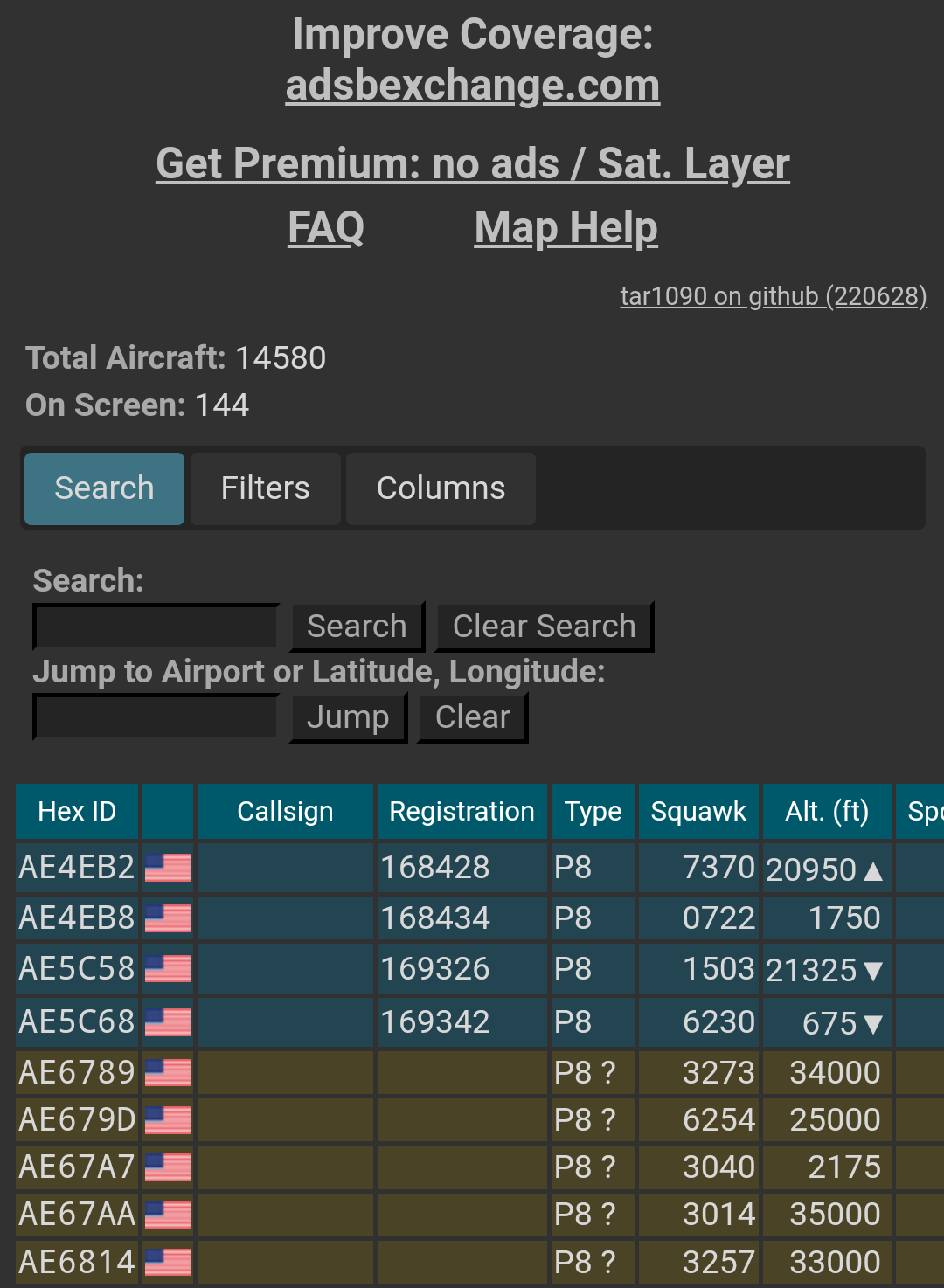
Task: Select hex ID AE679D in the table
Action: 77,1119
